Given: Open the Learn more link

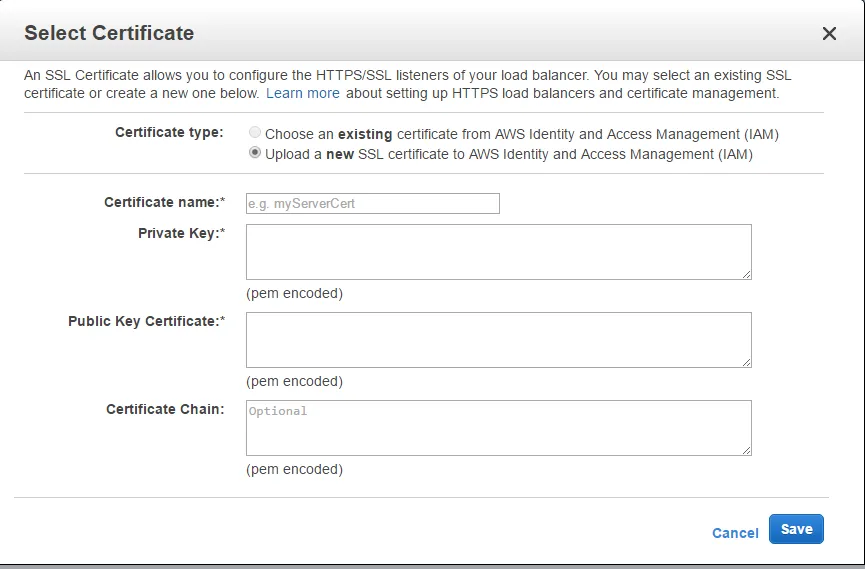Looking at the screenshot, I should 302,93.
